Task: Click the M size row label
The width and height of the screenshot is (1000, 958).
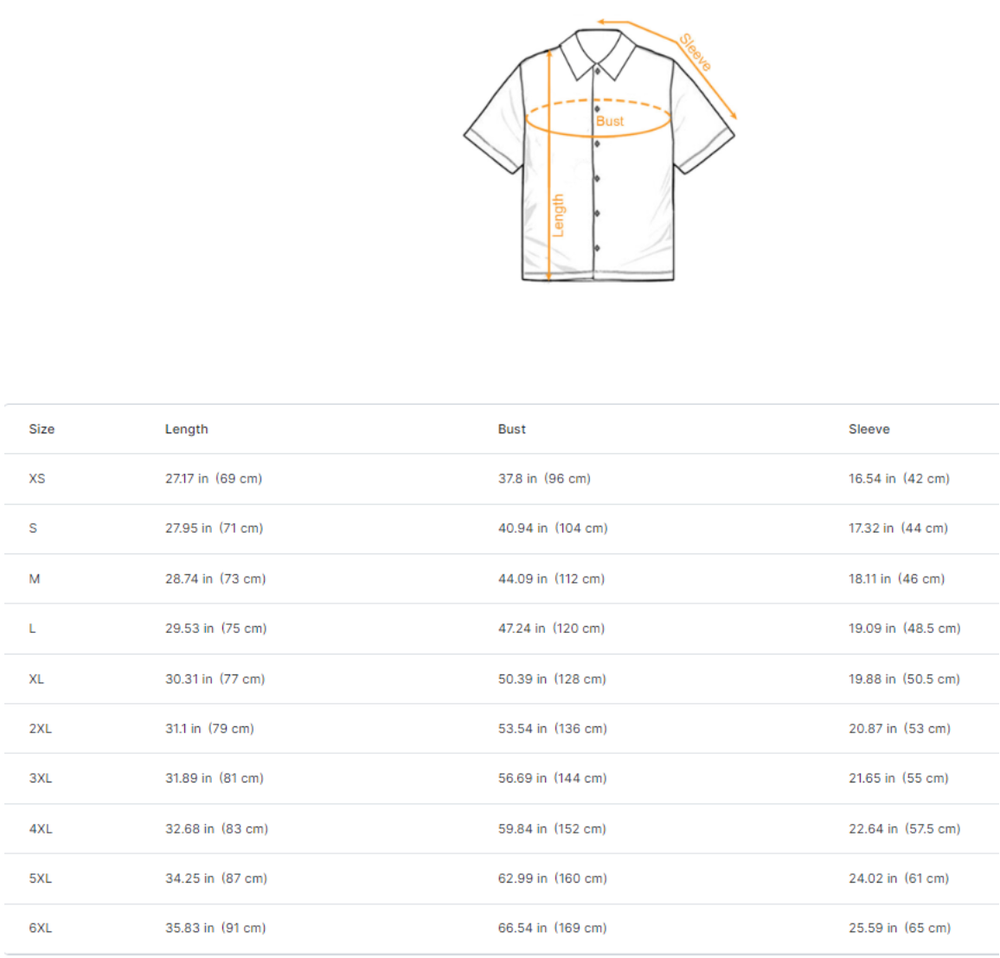Action: (34, 579)
